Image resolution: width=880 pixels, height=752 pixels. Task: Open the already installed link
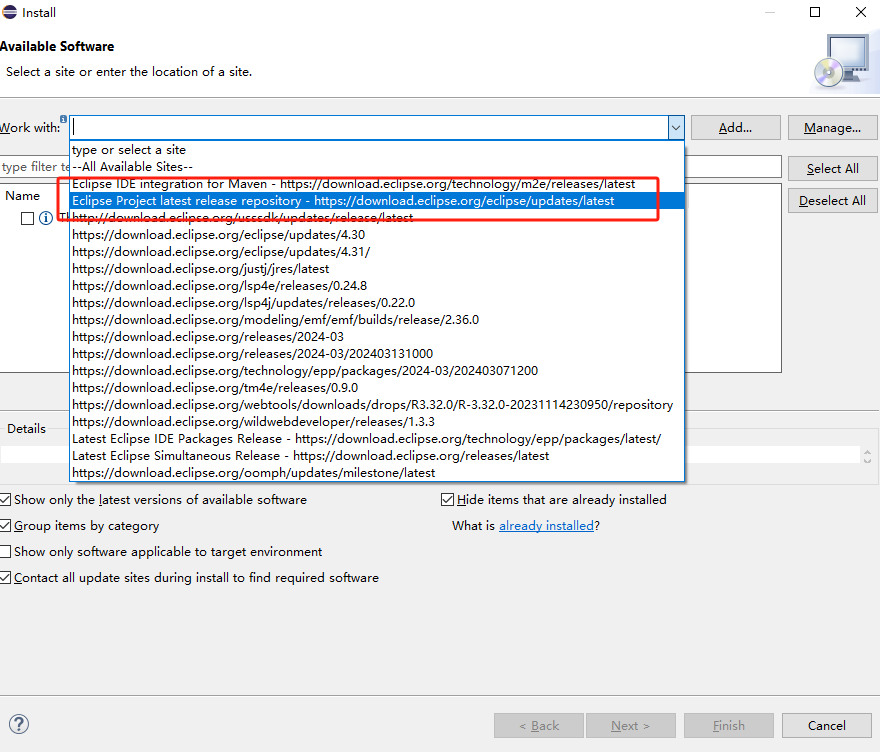(x=546, y=525)
